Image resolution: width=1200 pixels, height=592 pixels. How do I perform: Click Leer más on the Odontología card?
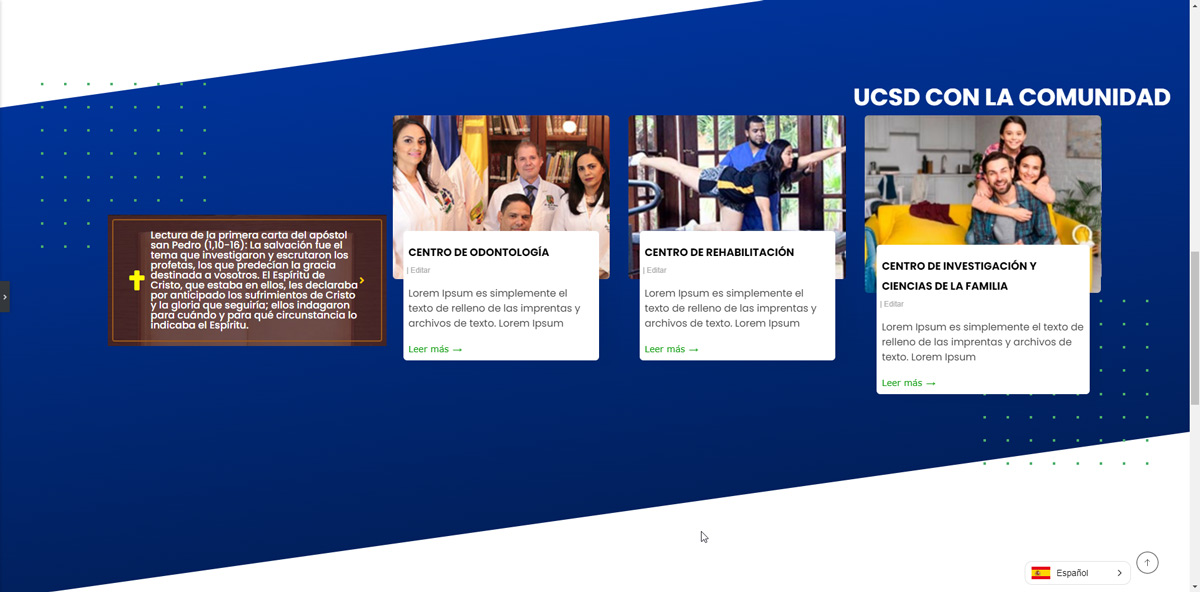(x=435, y=349)
